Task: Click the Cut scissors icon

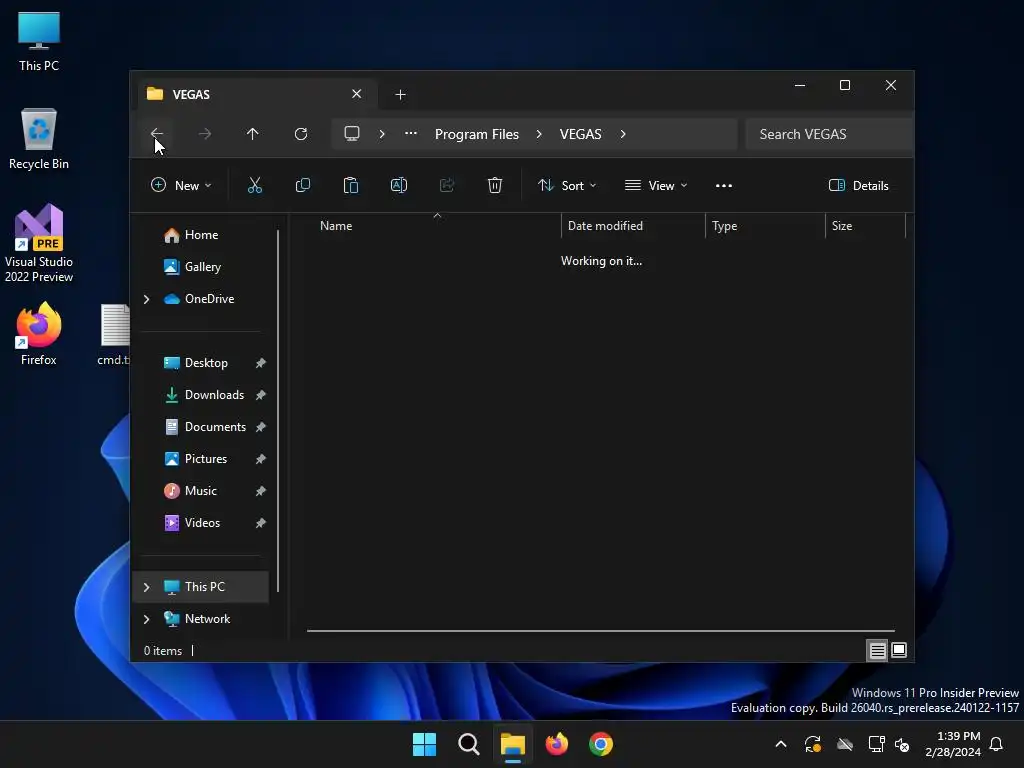Action: coord(255,185)
